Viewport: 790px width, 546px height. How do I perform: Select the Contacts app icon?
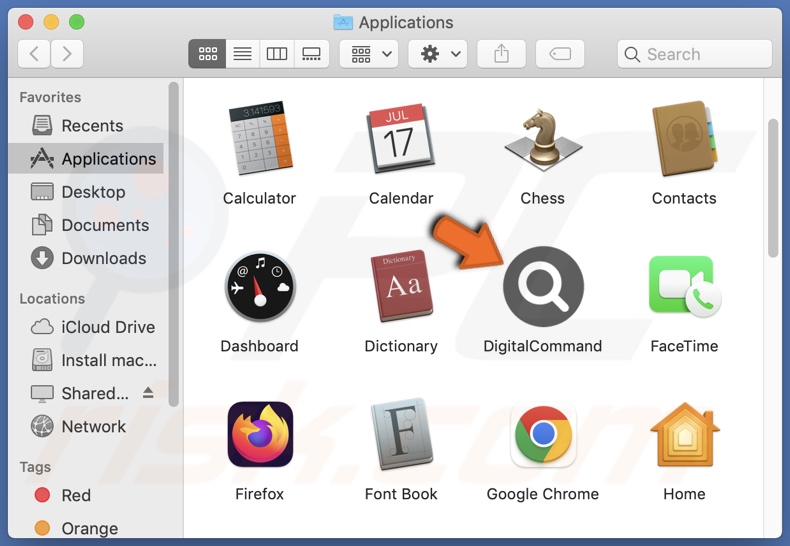684,139
